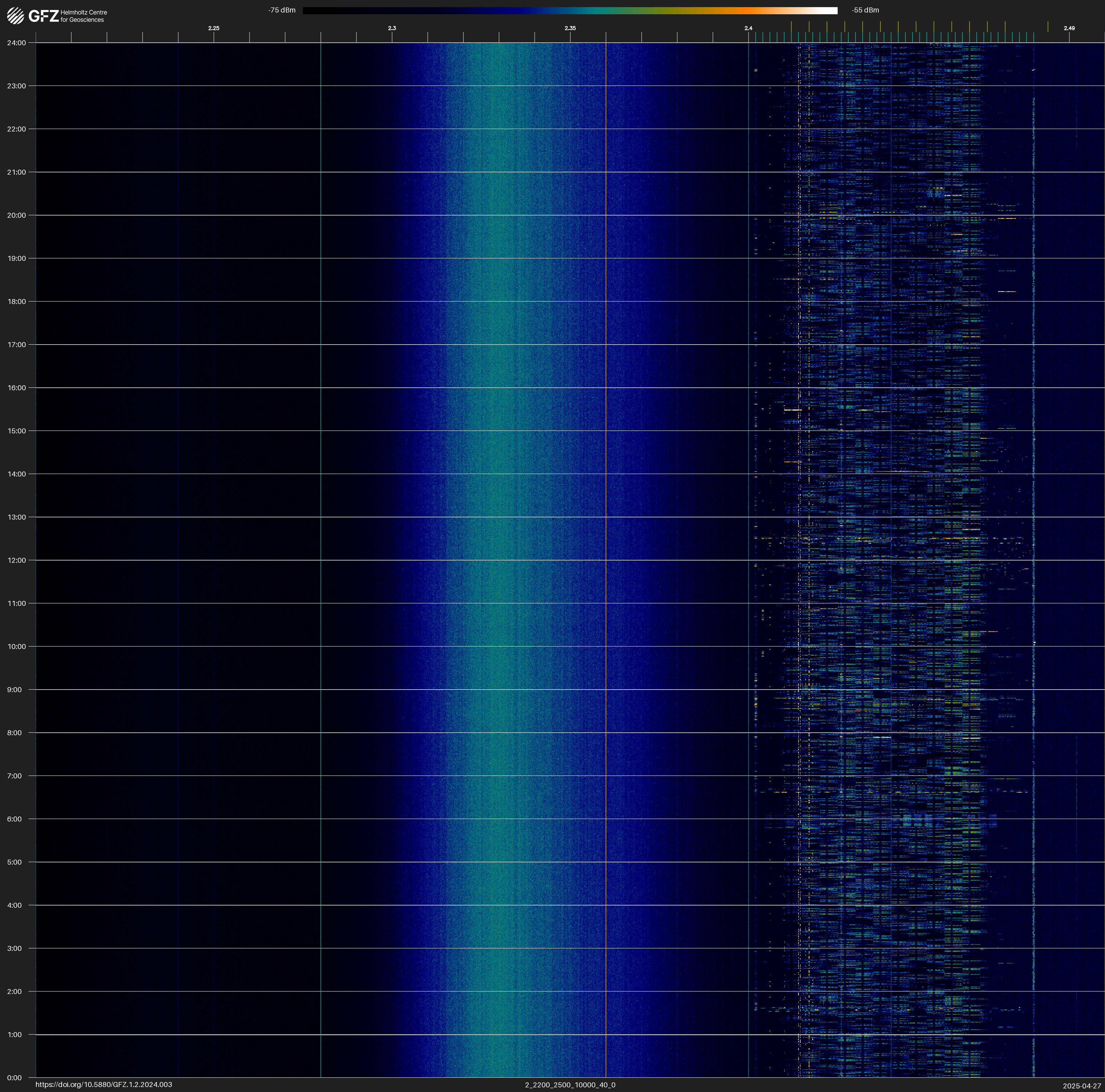Click the 0:00 time axis label
This screenshot has height=1092, width=1105.
pyautogui.click(x=14, y=1078)
